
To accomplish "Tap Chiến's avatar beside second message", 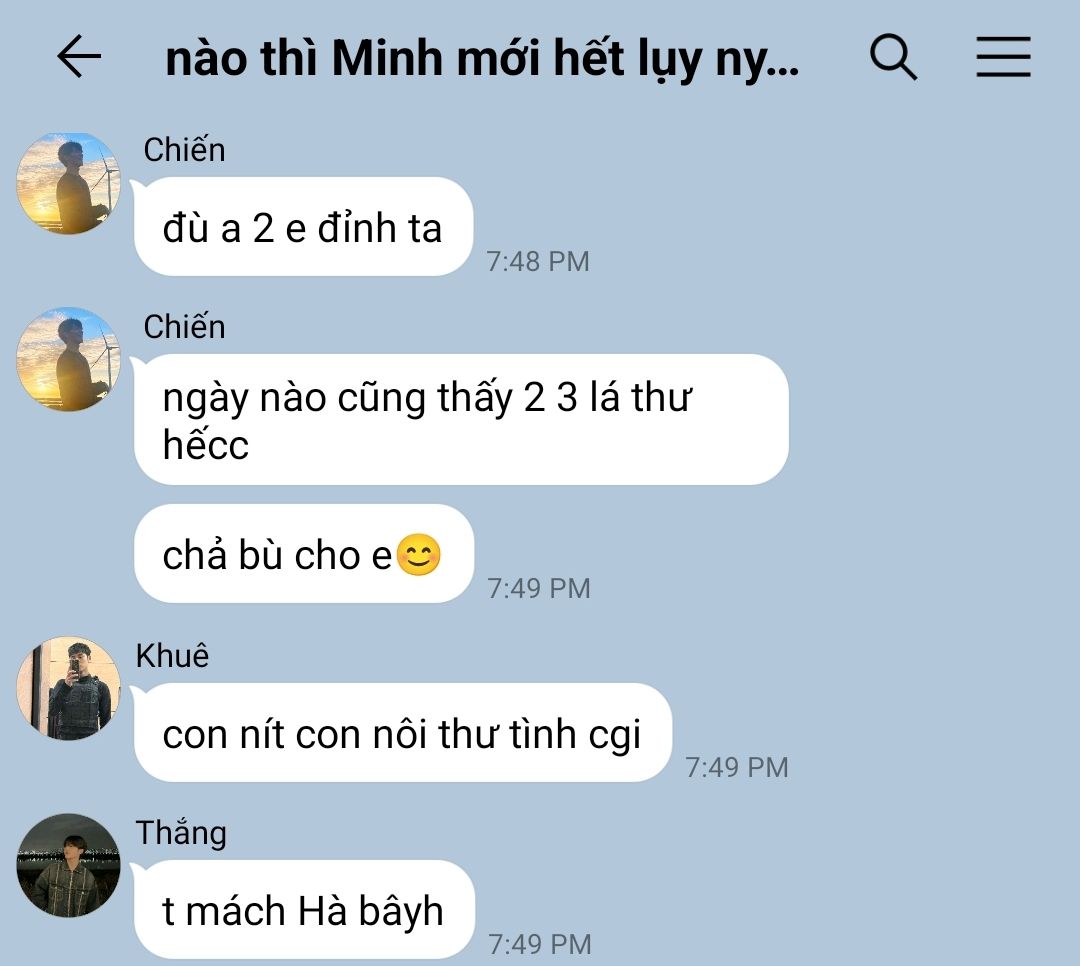I will pos(68,360).
